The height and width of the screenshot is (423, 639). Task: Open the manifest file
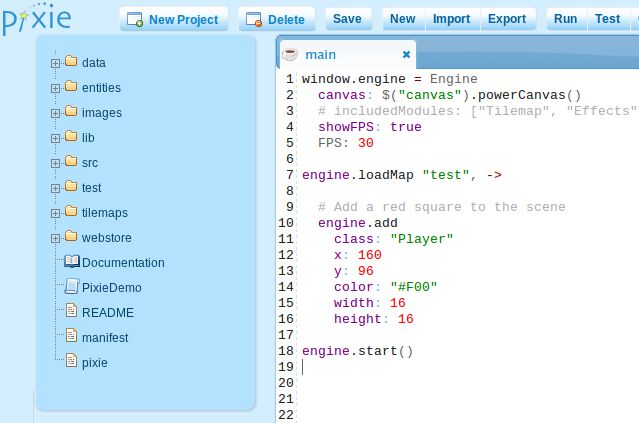pos(105,337)
